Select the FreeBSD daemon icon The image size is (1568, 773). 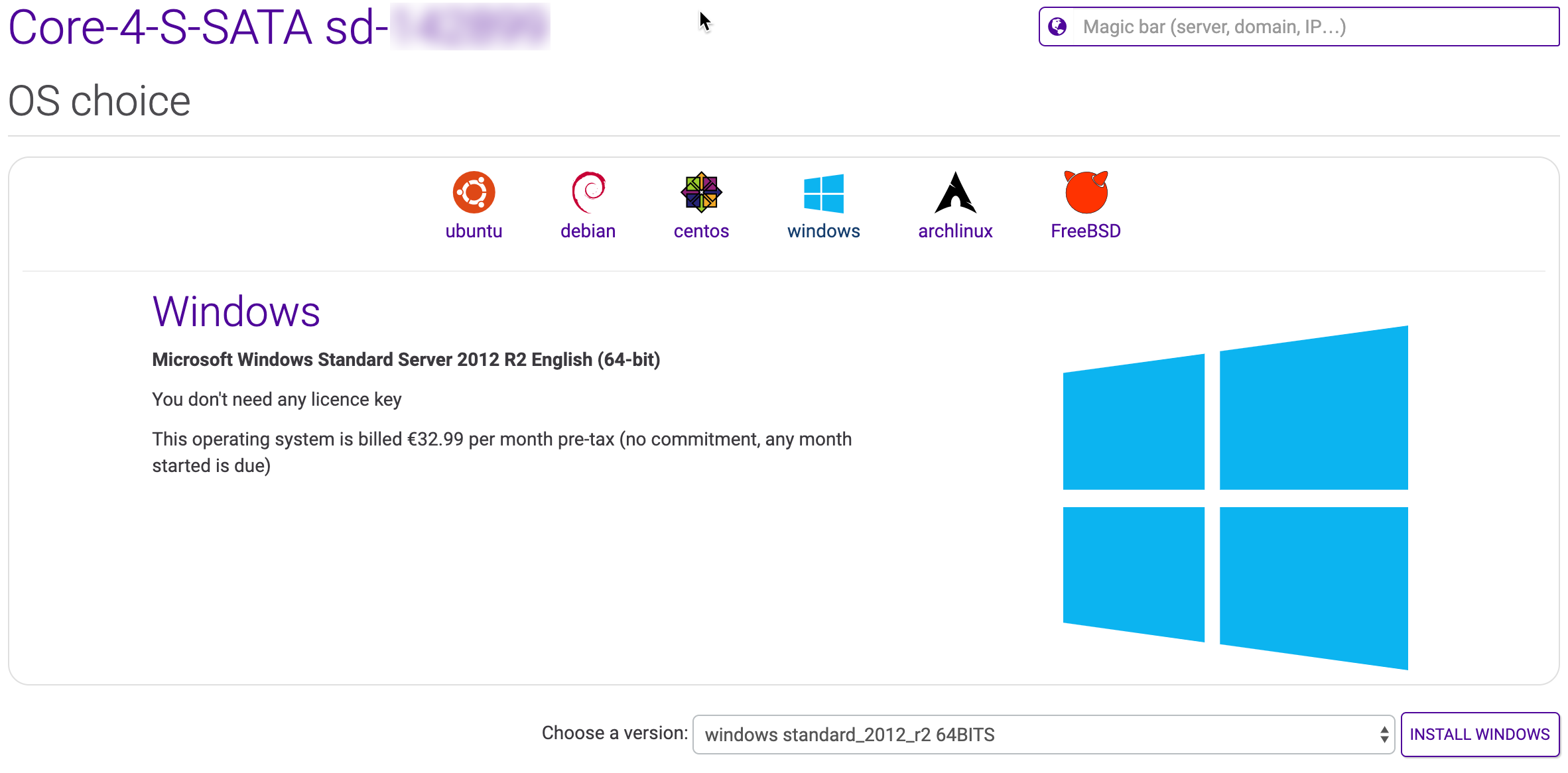tap(1086, 192)
